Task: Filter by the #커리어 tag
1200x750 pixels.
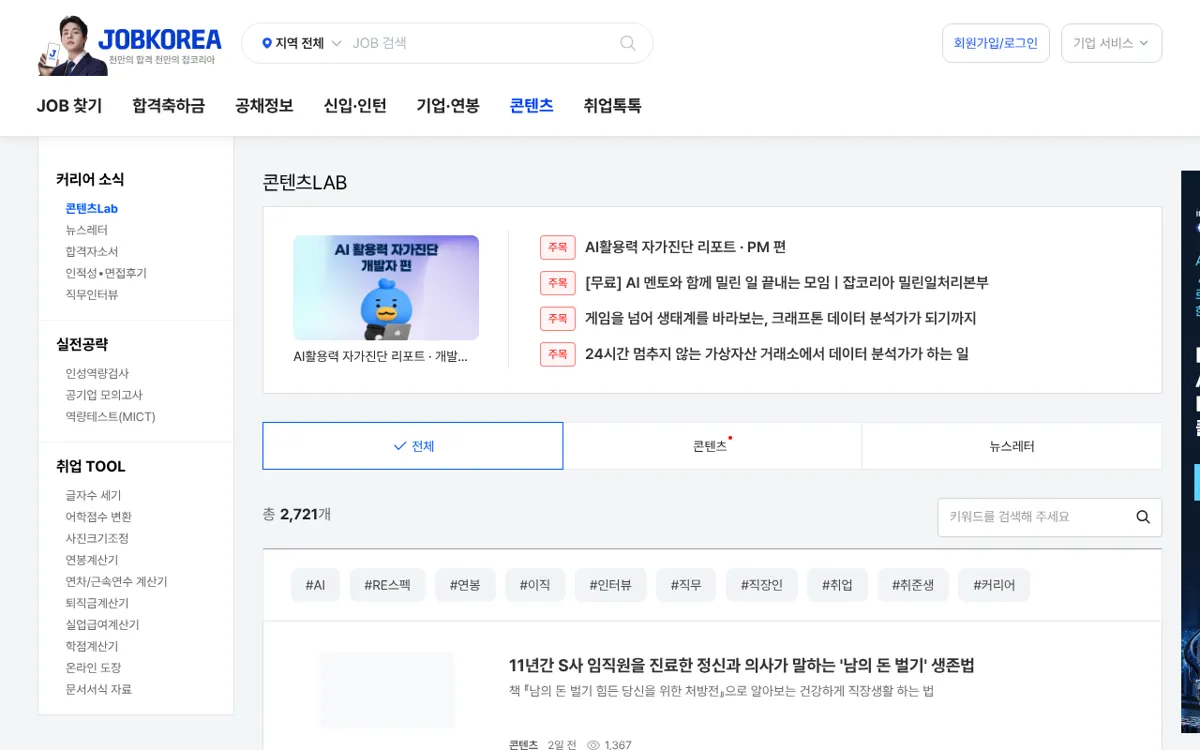Action: click(994, 585)
